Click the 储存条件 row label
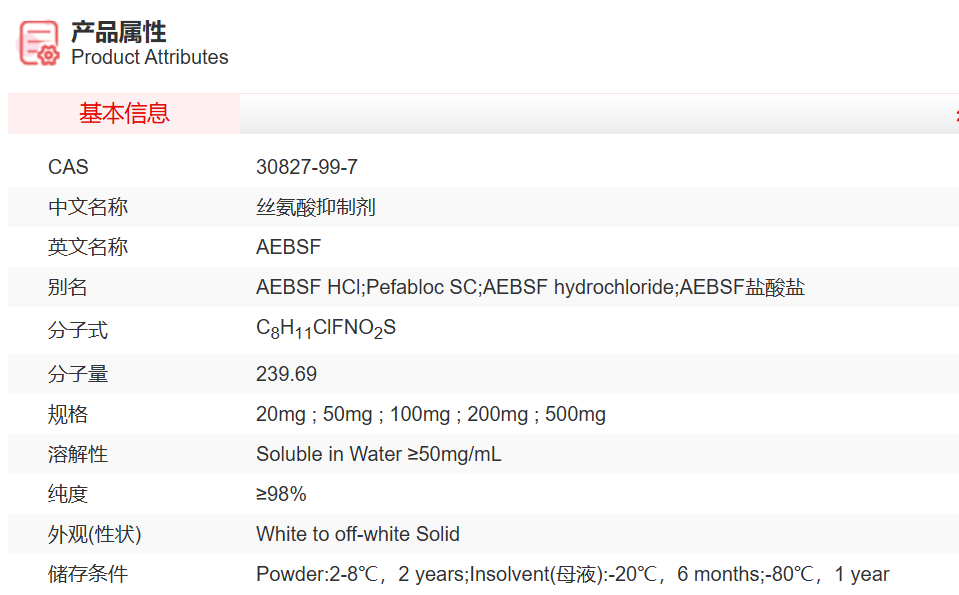This screenshot has height=595, width=959. click(x=88, y=574)
